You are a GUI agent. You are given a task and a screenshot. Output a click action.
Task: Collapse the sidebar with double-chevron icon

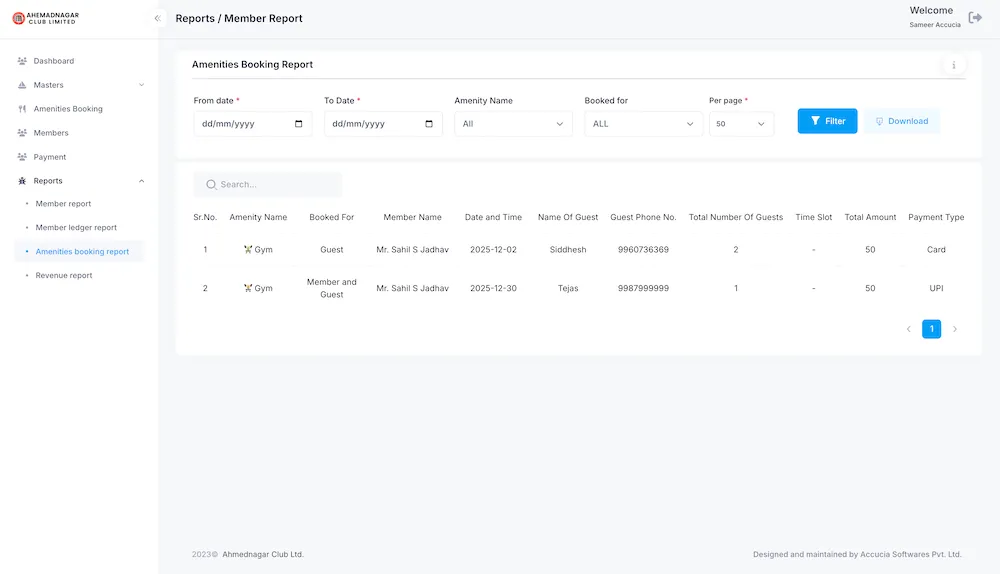click(158, 18)
